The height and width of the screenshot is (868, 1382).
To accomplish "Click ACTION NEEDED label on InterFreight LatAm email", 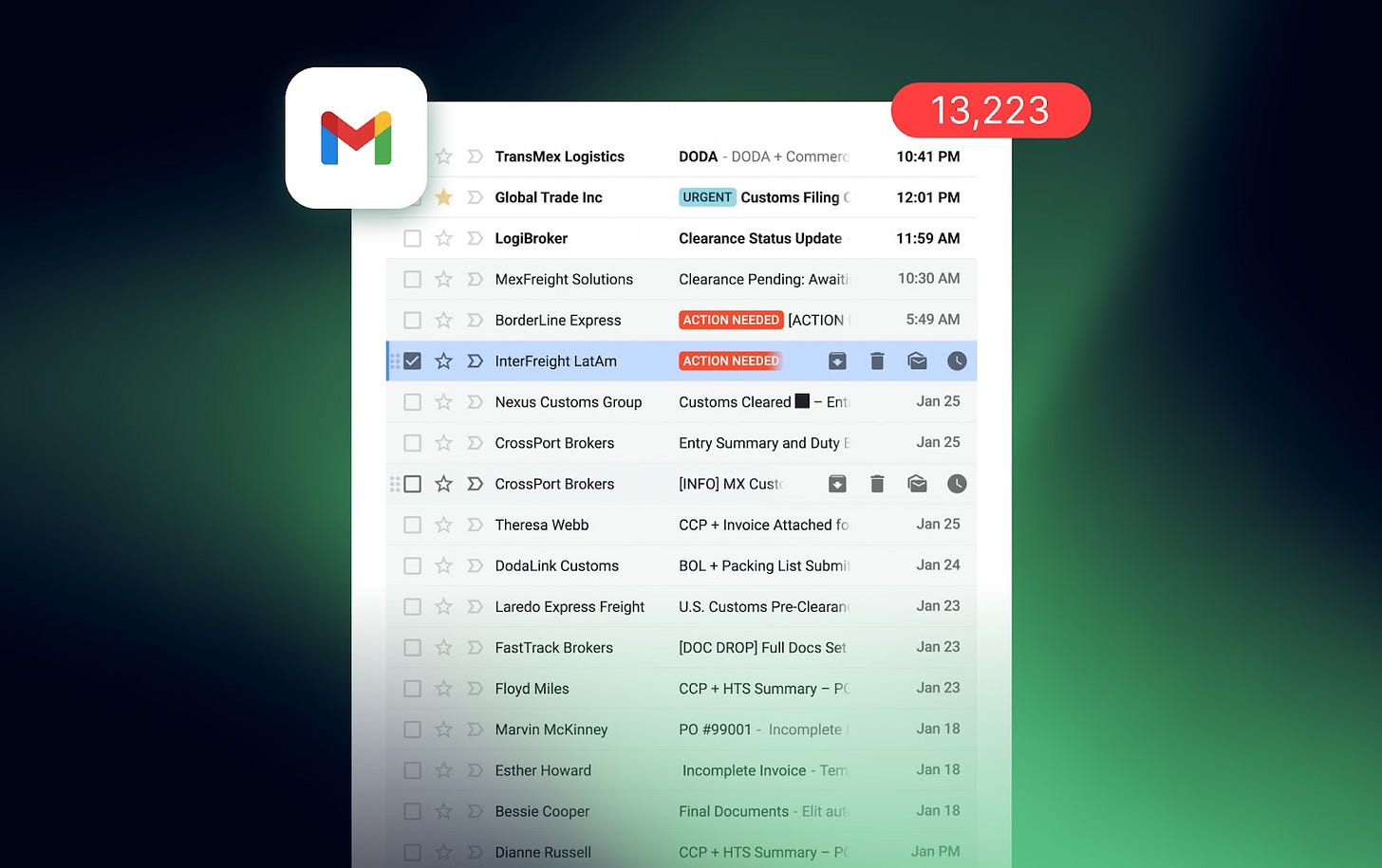I will click(x=731, y=360).
